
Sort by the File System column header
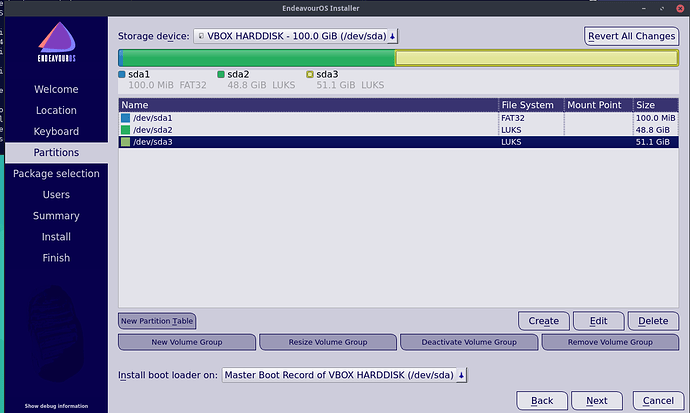pos(531,105)
